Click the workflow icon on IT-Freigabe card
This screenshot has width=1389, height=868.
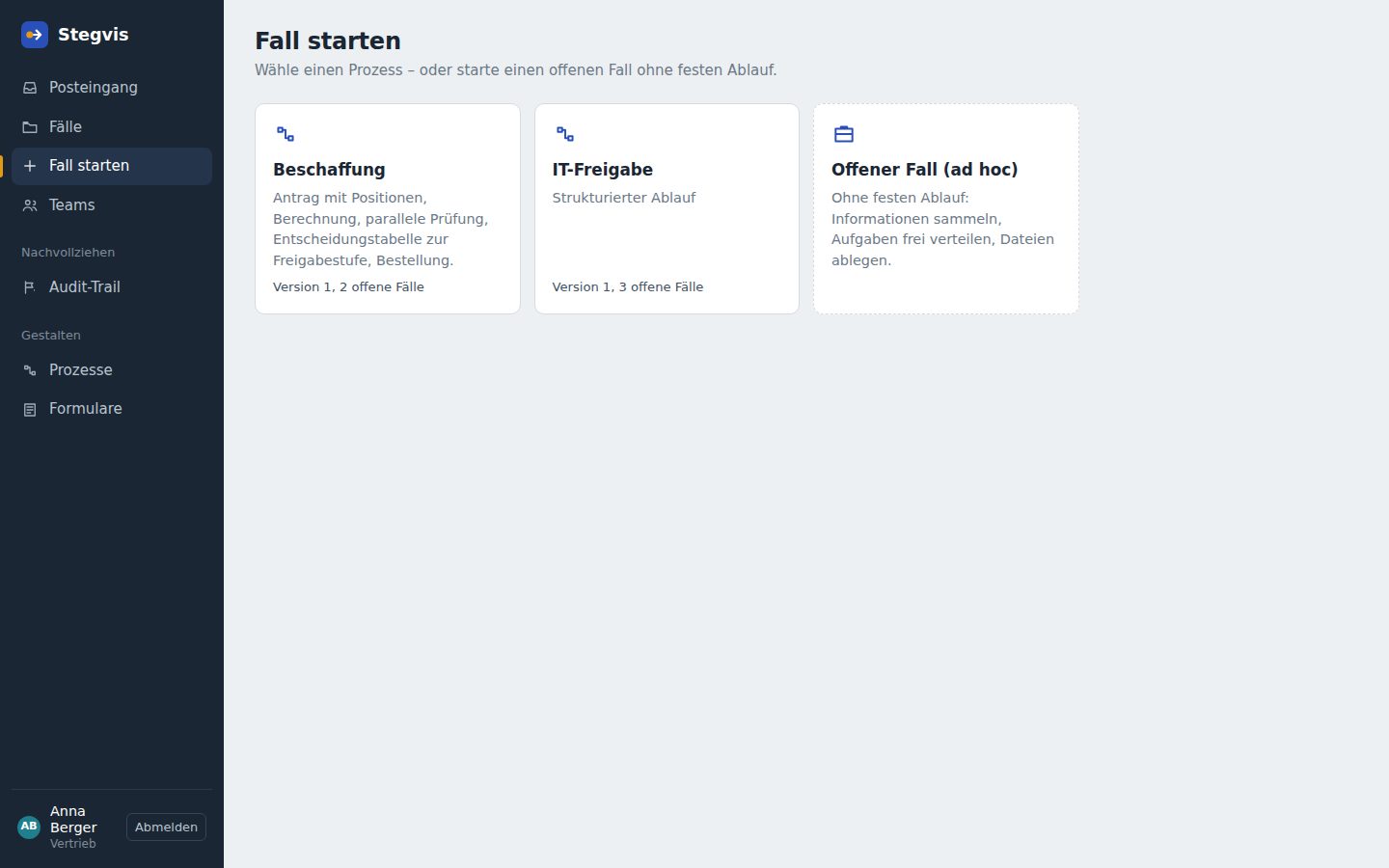[x=565, y=134]
